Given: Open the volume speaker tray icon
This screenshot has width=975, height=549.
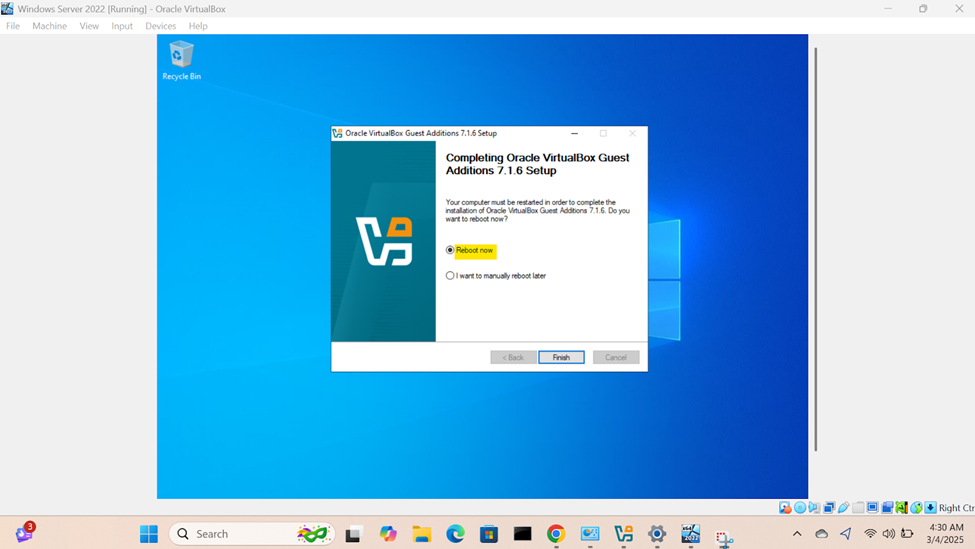Looking at the screenshot, I should point(889,533).
